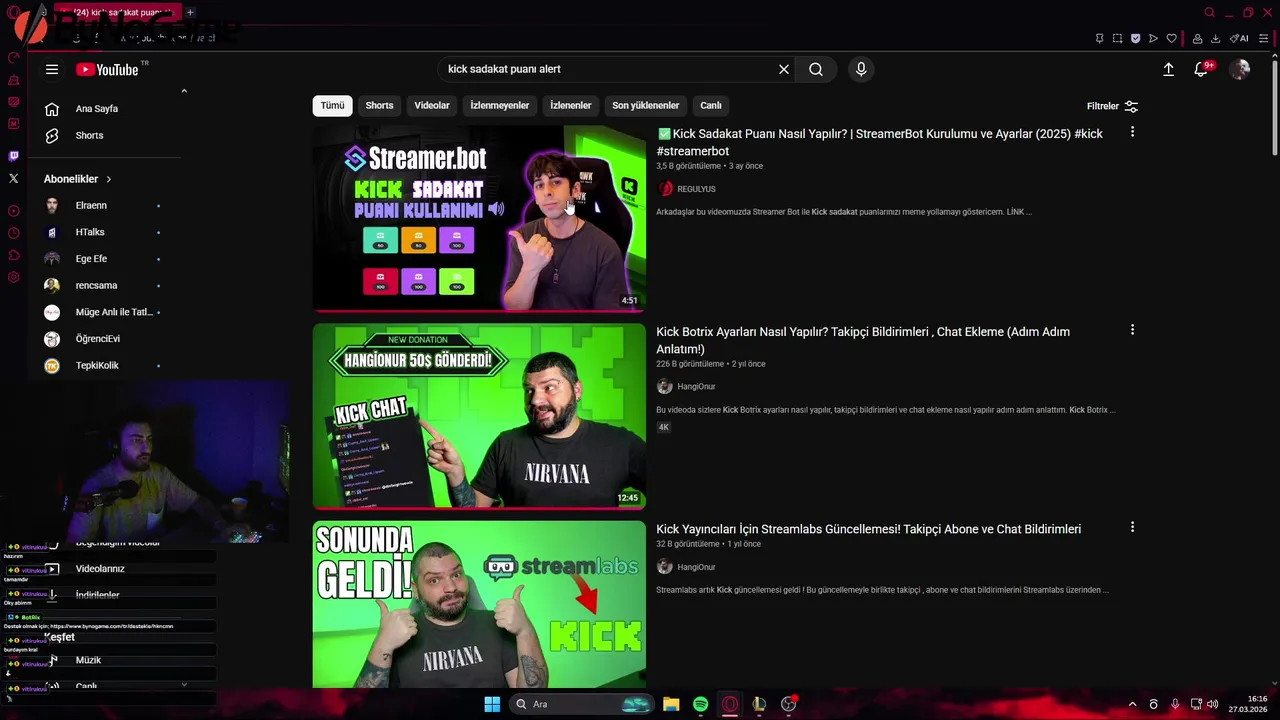Image resolution: width=1280 pixels, height=720 pixels.
Task: Clear the search query with the X icon
Action: pos(784,69)
